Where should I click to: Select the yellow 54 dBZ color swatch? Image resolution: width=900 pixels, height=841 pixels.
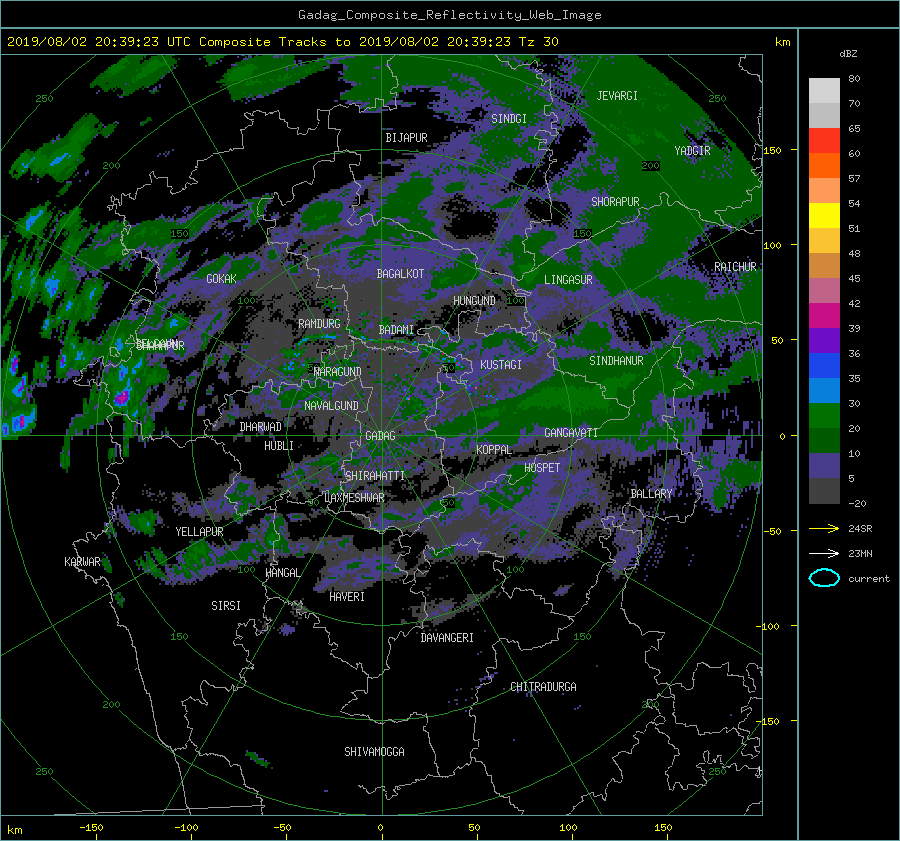[824, 215]
